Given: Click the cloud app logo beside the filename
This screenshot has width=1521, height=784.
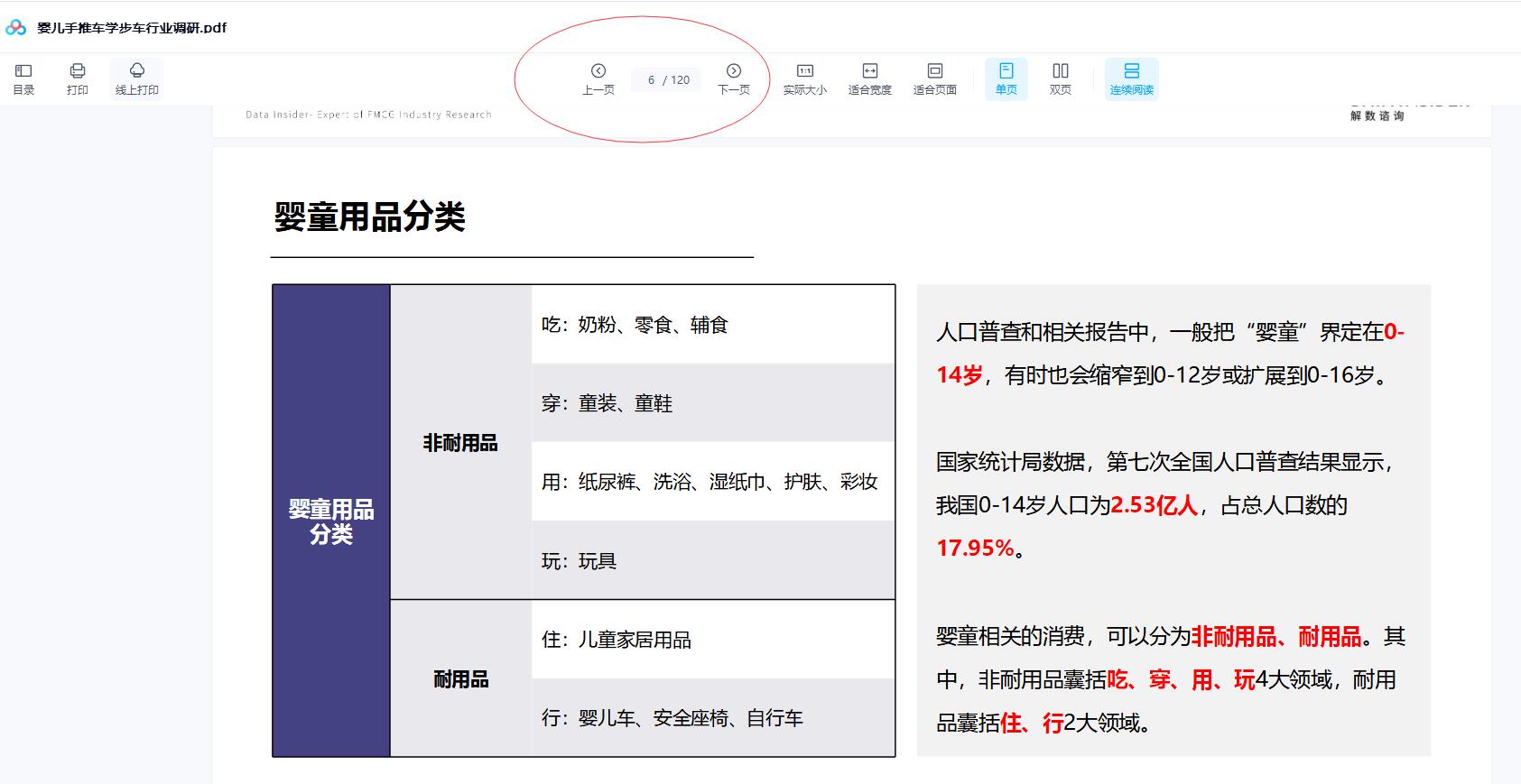Looking at the screenshot, I should click(x=15, y=28).
